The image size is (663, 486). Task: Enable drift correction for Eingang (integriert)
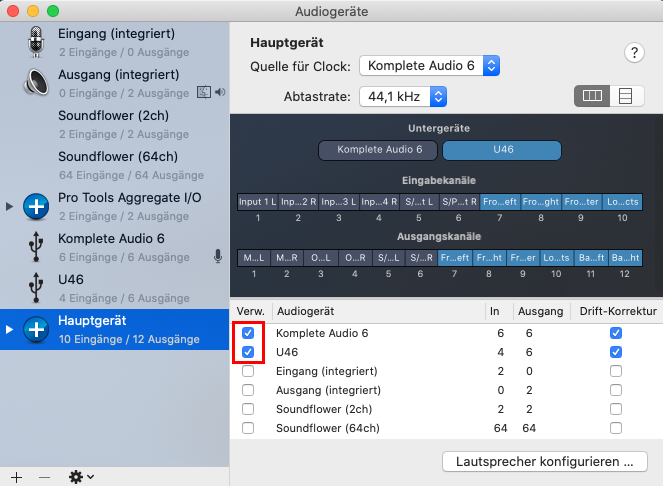pos(616,371)
